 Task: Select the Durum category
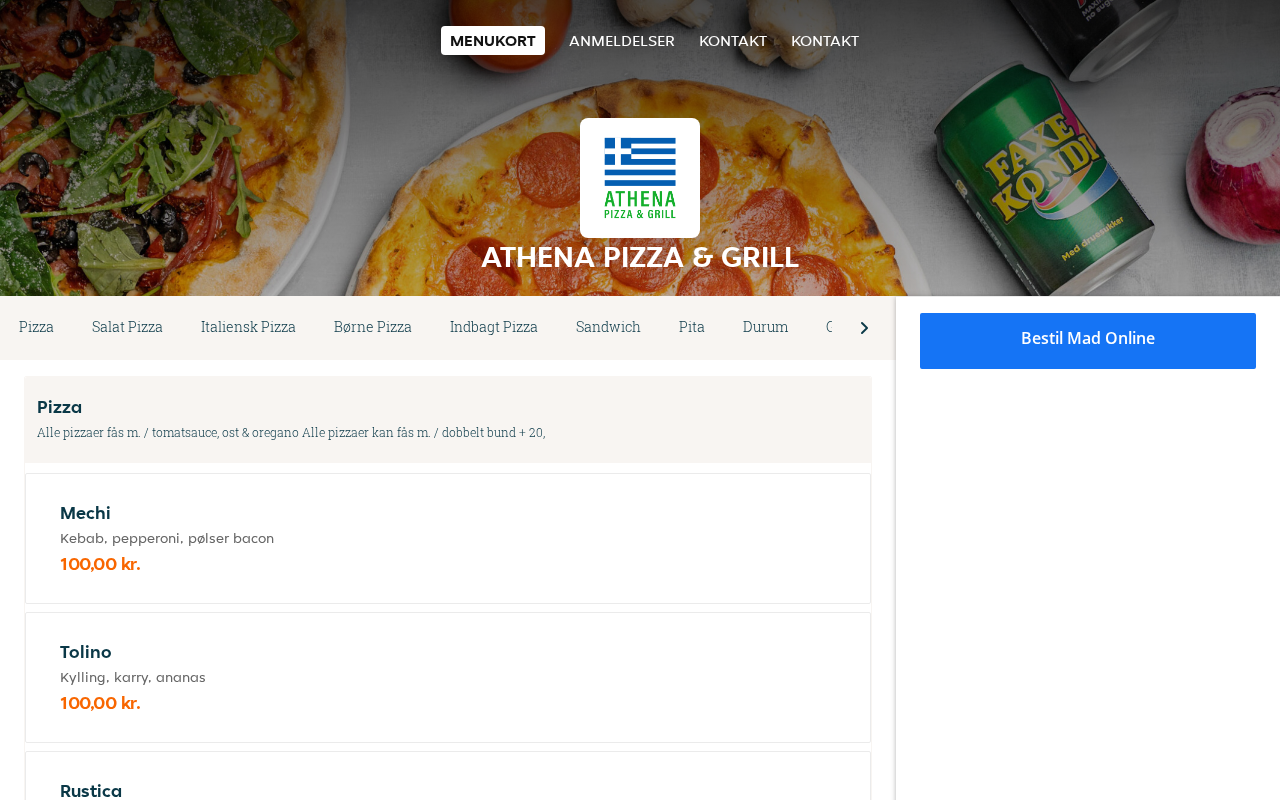765,327
